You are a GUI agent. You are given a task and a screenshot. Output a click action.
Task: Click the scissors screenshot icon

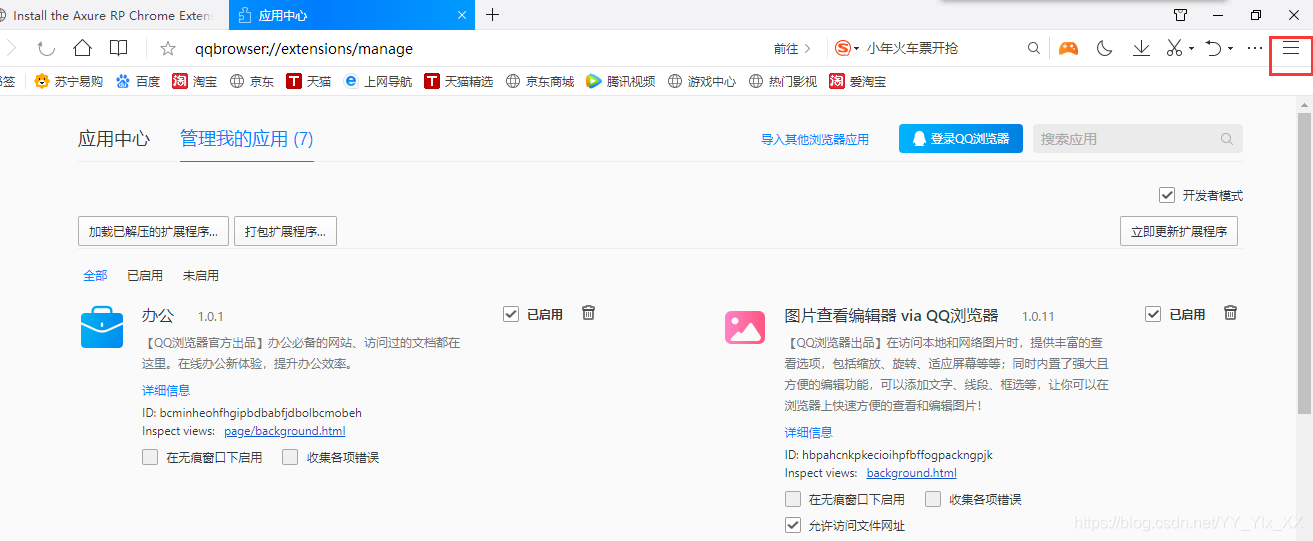click(x=1174, y=48)
